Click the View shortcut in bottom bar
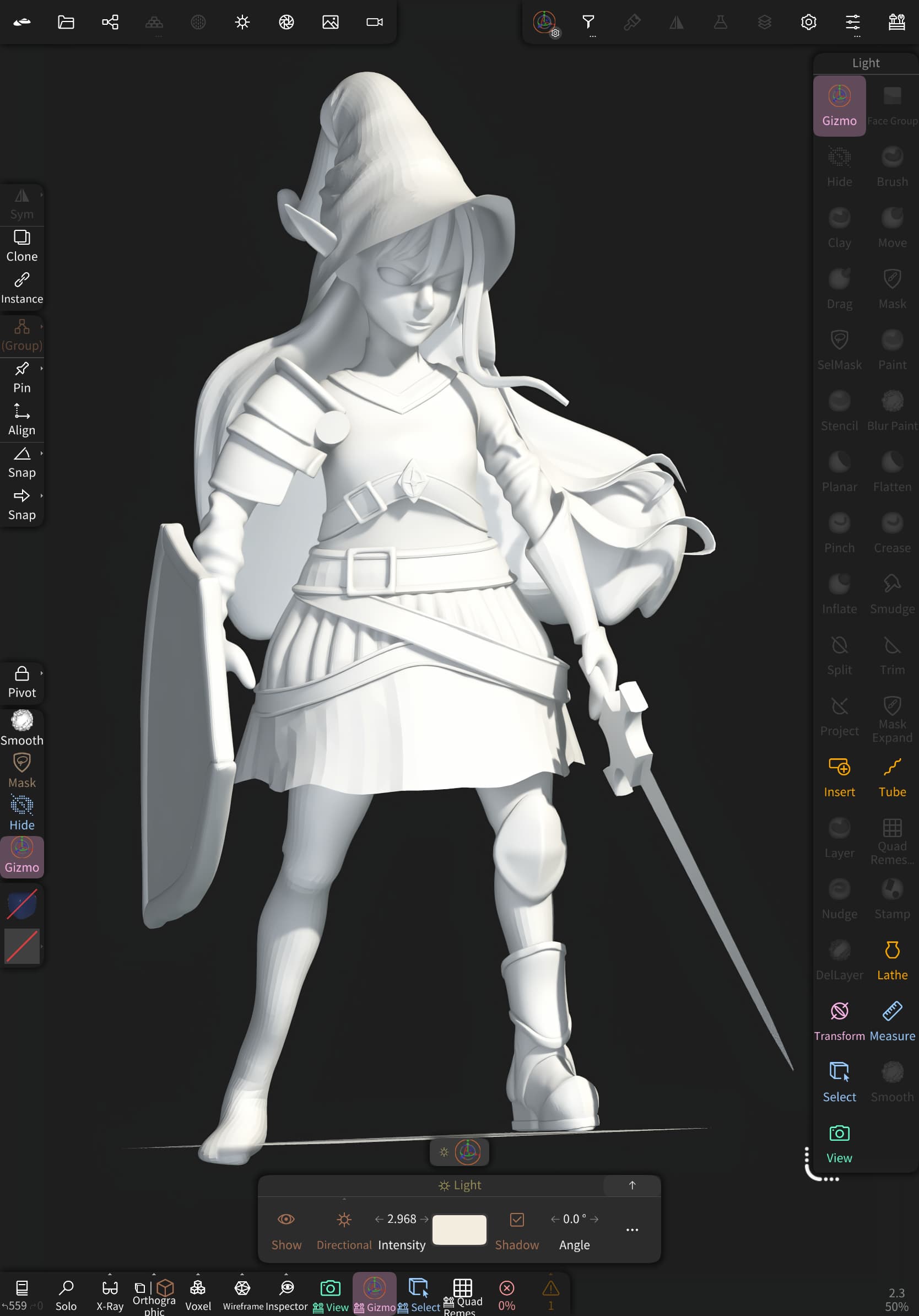Viewport: 919px width, 1316px height. click(x=331, y=1295)
